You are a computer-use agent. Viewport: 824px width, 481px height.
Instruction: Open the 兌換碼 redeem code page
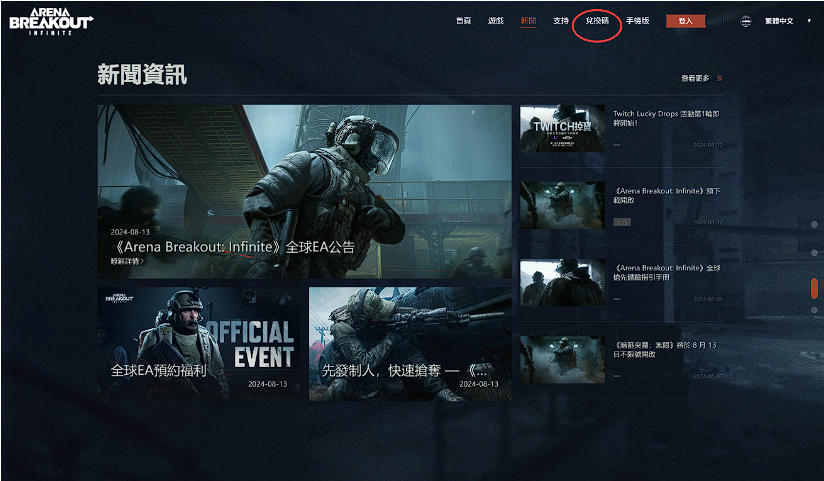tap(597, 21)
